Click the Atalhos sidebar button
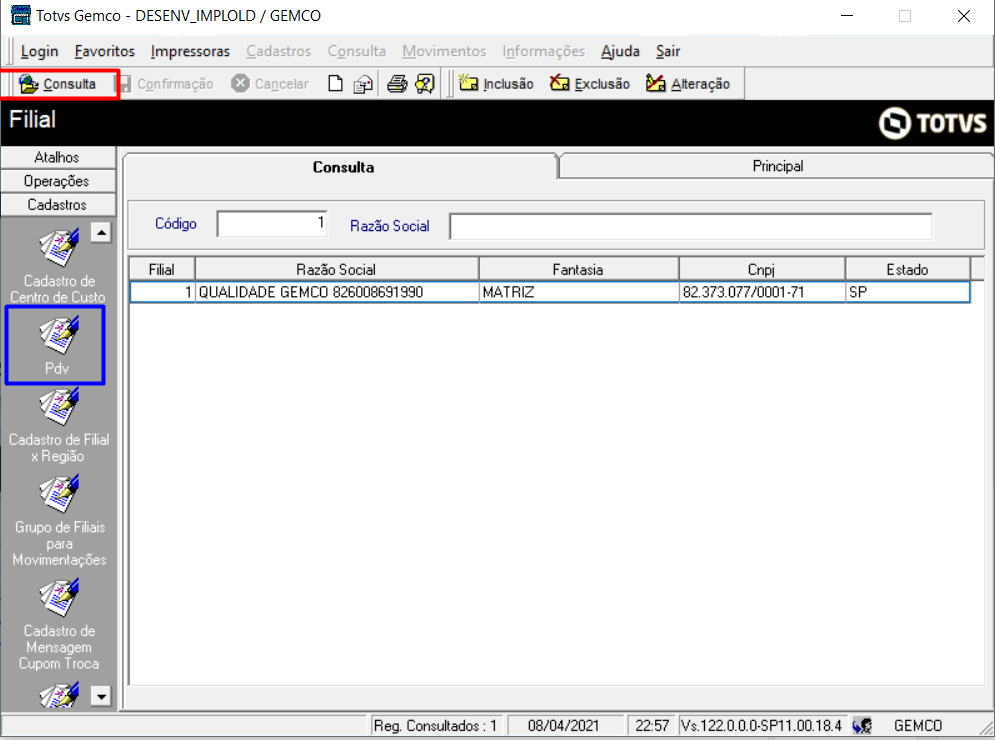The height and width of the screenshot is (740, 995). 58,157
